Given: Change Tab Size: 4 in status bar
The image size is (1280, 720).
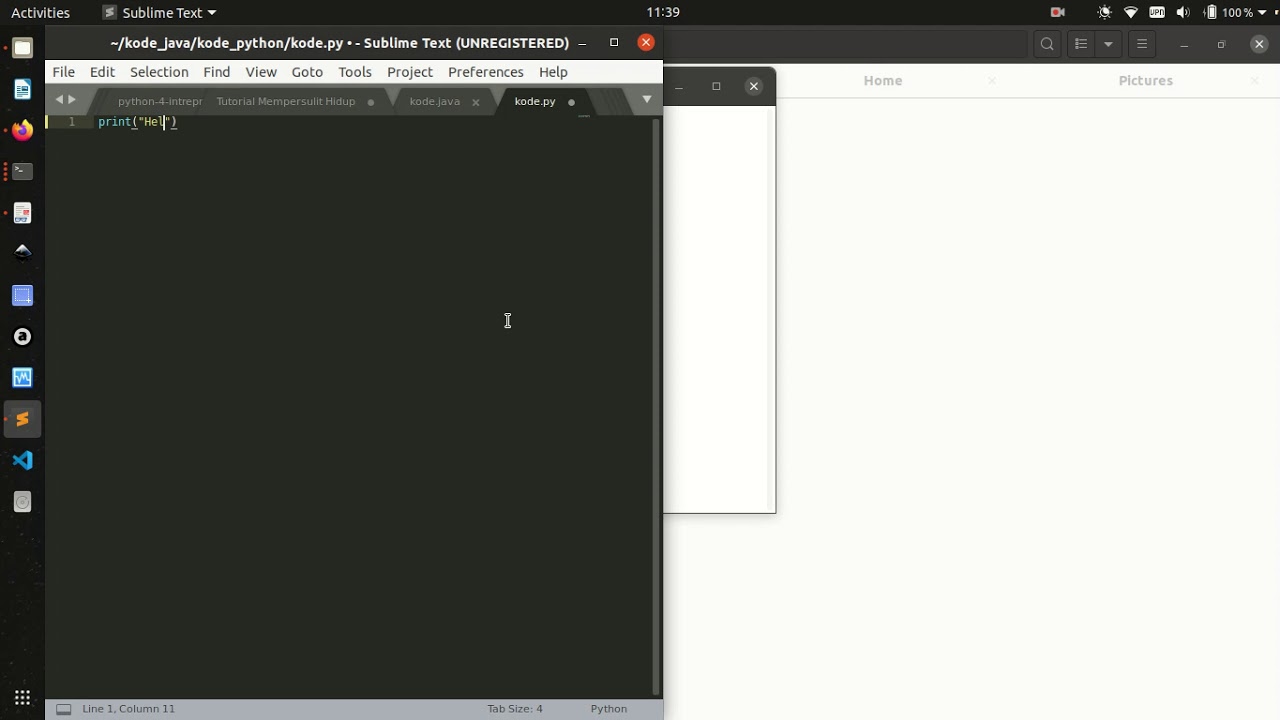Looking at the screenshot, I should pyautogui.click(x=515, y=709).
